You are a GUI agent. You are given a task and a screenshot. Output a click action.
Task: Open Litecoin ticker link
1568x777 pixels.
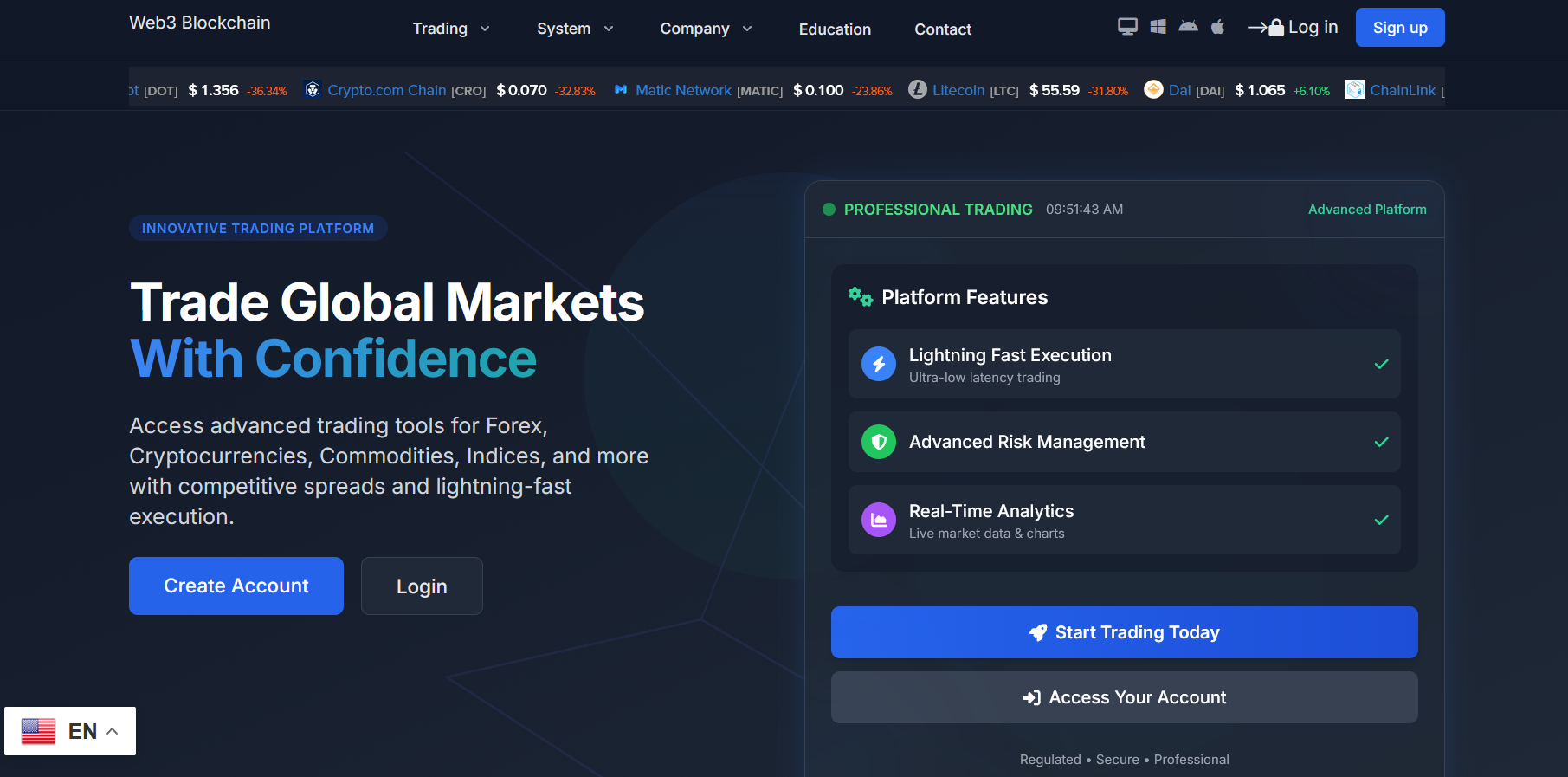coord(958,90)
